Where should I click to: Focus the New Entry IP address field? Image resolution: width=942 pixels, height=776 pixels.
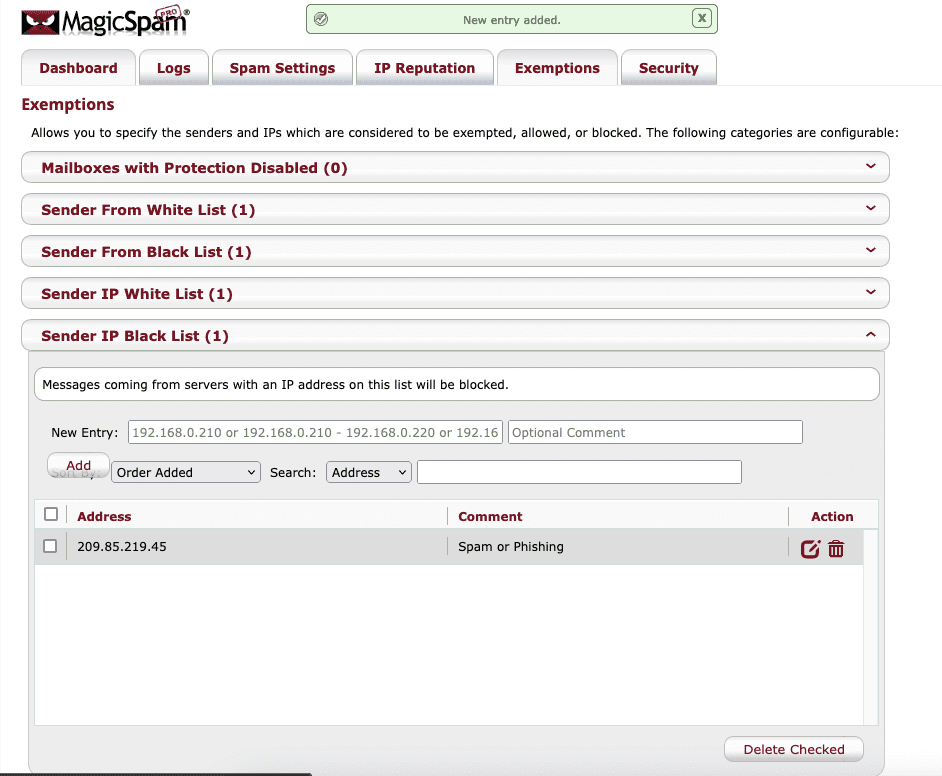pos(315,432)
